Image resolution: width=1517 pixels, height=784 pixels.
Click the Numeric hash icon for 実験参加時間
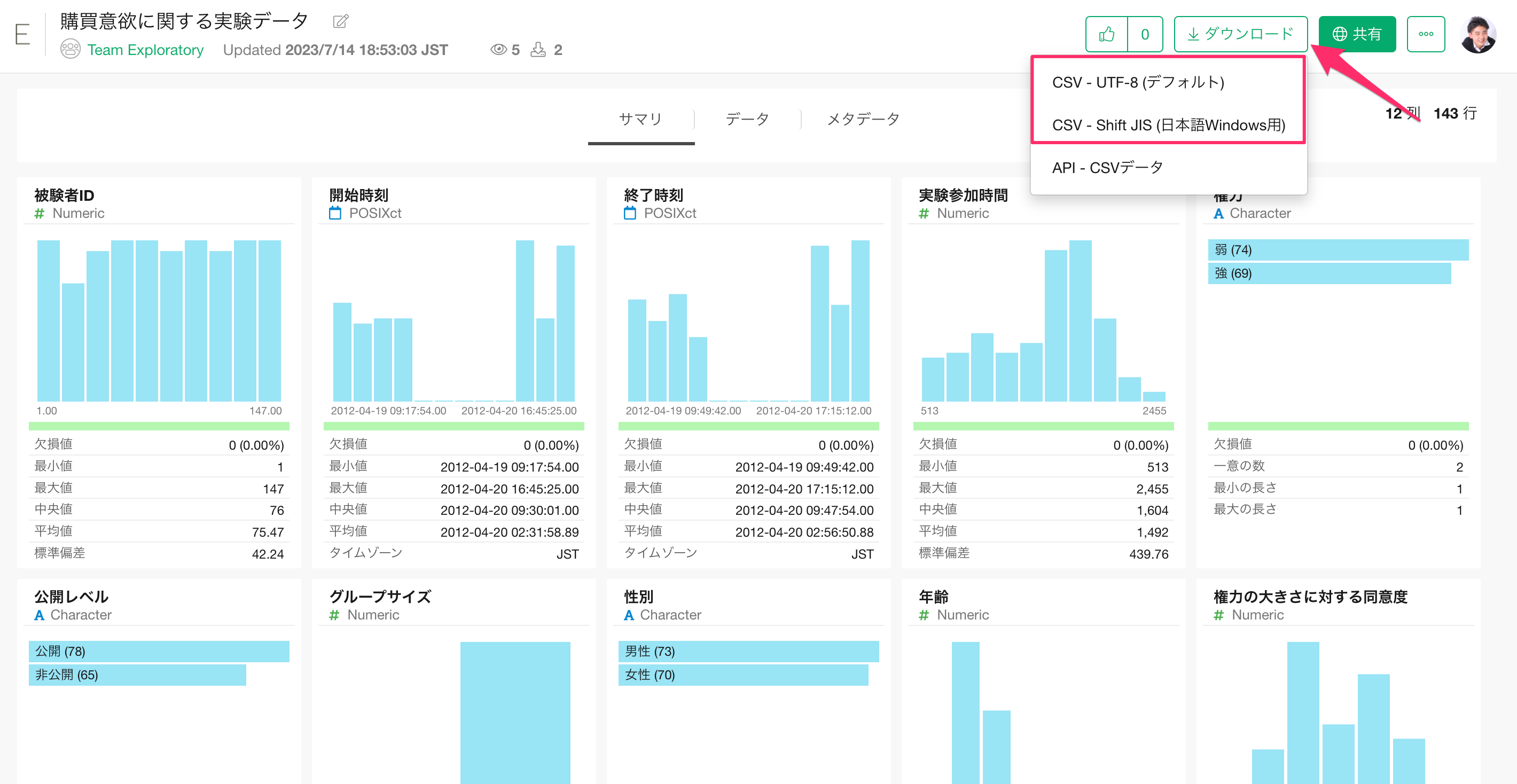click(x=924, y=214)
